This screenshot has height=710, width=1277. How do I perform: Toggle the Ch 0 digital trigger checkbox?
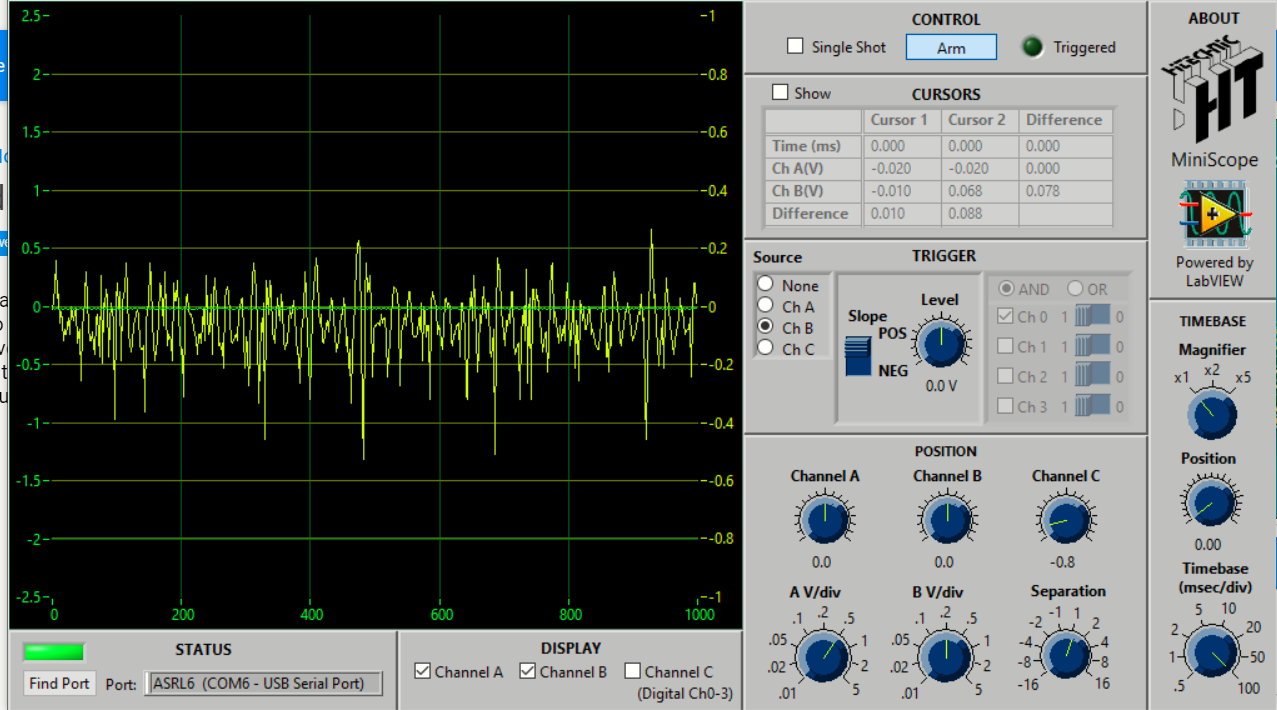[x=1006, y=317]
